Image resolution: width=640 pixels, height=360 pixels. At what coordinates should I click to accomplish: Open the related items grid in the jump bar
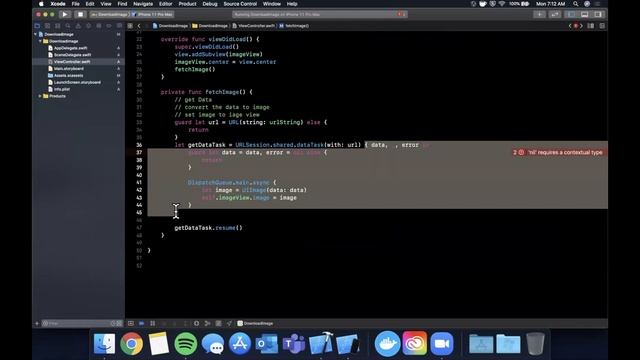[x=130, y=26]
